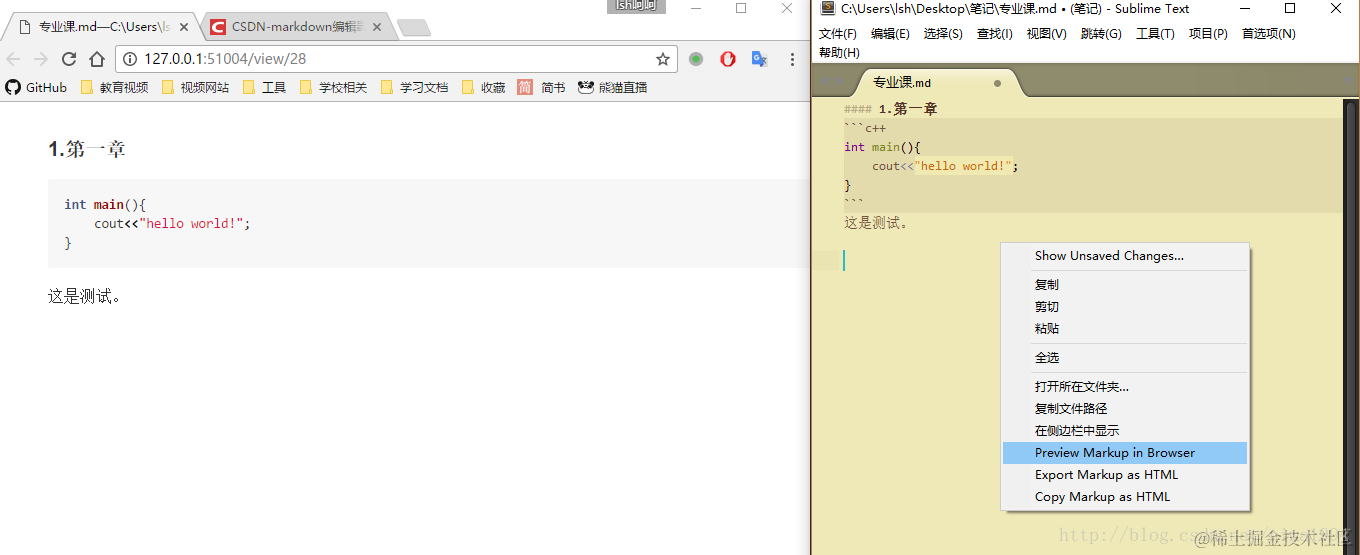This screenshot has width=1360, height=555.
Task: Click 这是测试。 line in Sublime editor
Action: pos(876,223)
